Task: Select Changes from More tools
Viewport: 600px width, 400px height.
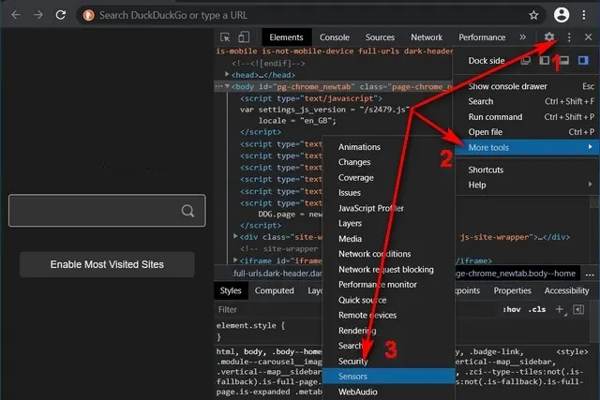Action: tap(389, 162)
